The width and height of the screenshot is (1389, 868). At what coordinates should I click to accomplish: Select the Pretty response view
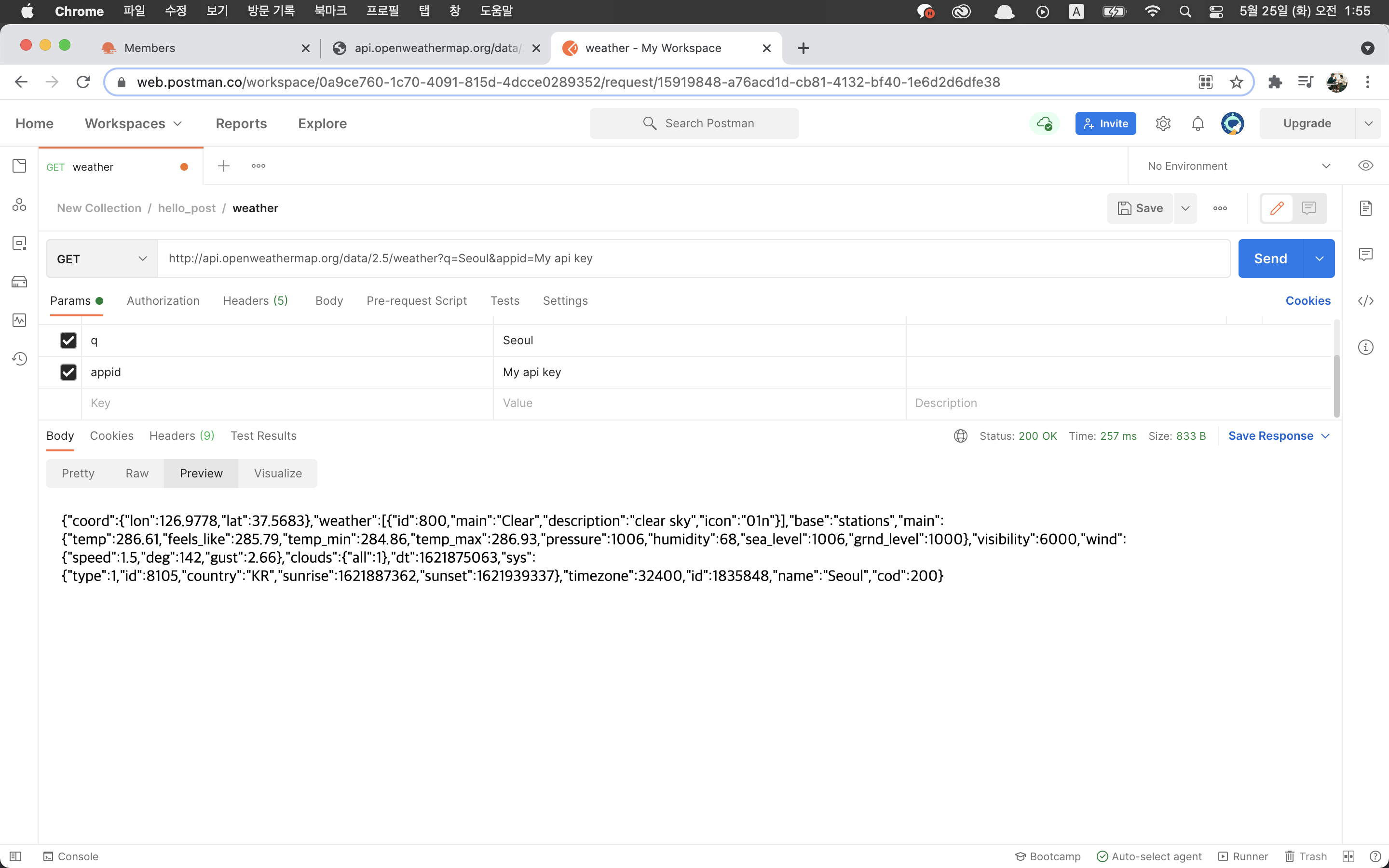78,473
